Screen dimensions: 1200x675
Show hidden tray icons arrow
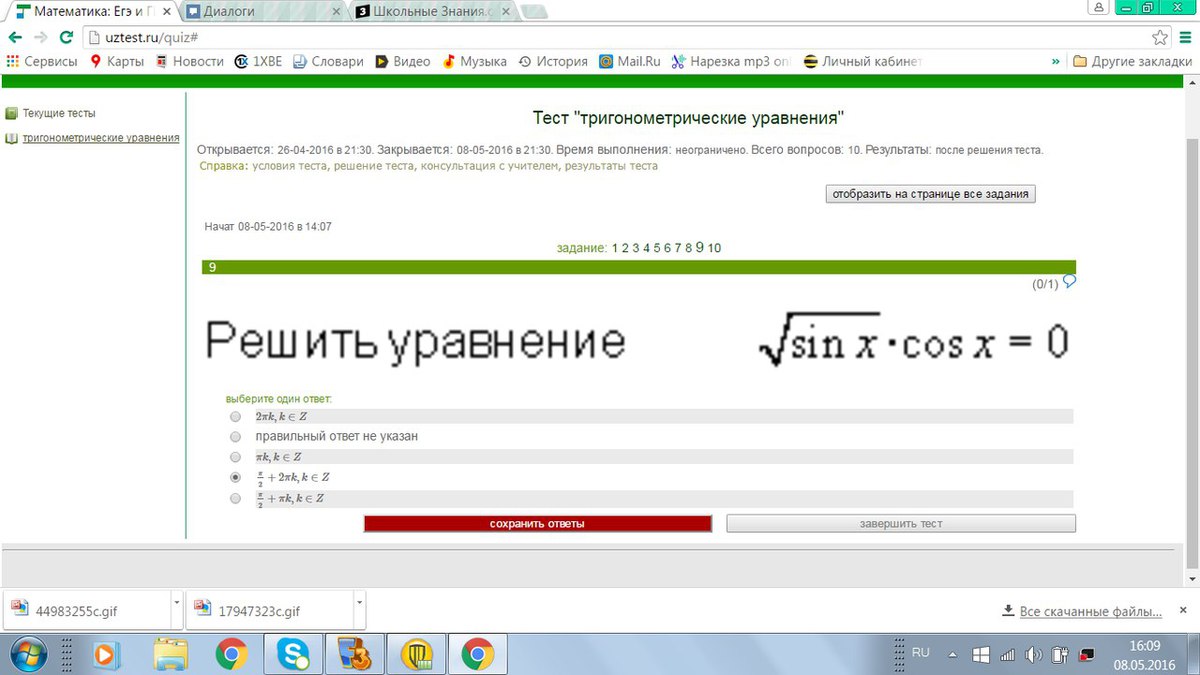pos(952,655)
